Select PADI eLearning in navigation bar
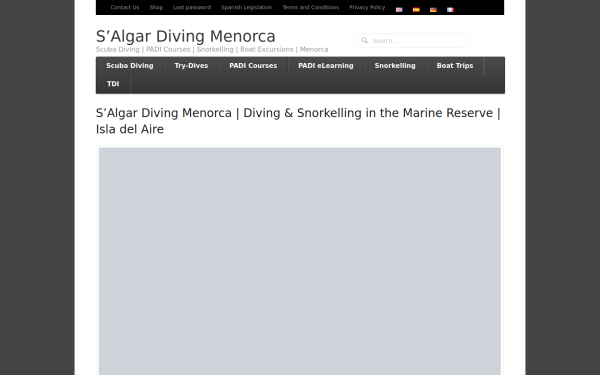 [x=326, y=66]
